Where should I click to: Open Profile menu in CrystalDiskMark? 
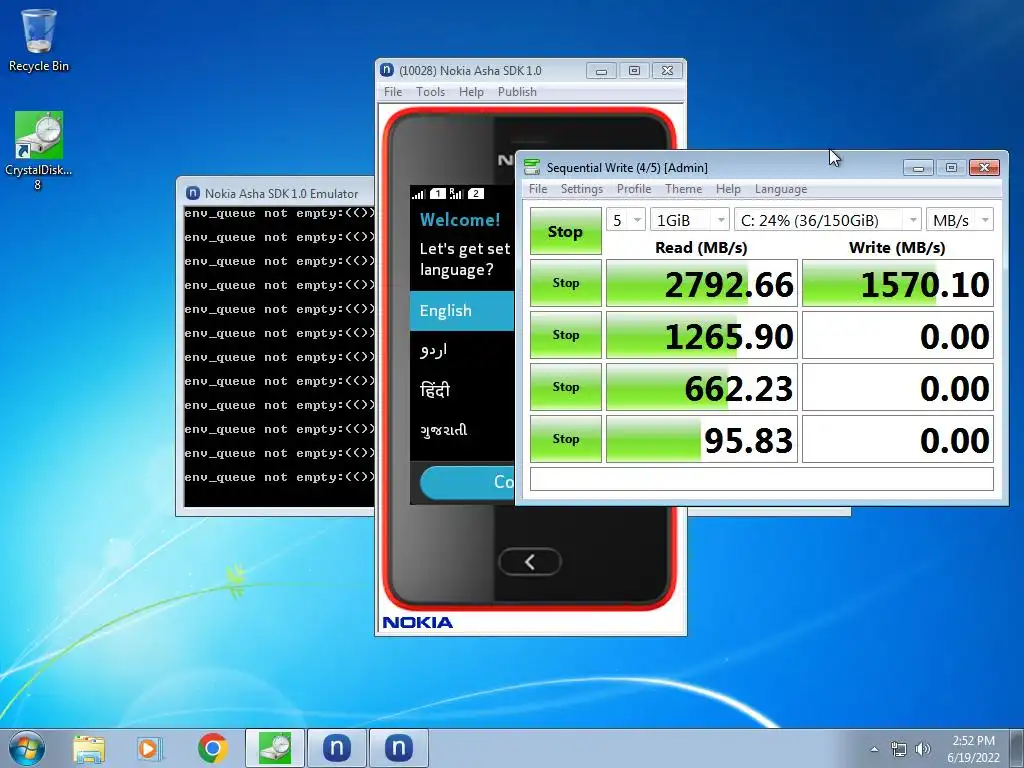click(x=634, y=189)
